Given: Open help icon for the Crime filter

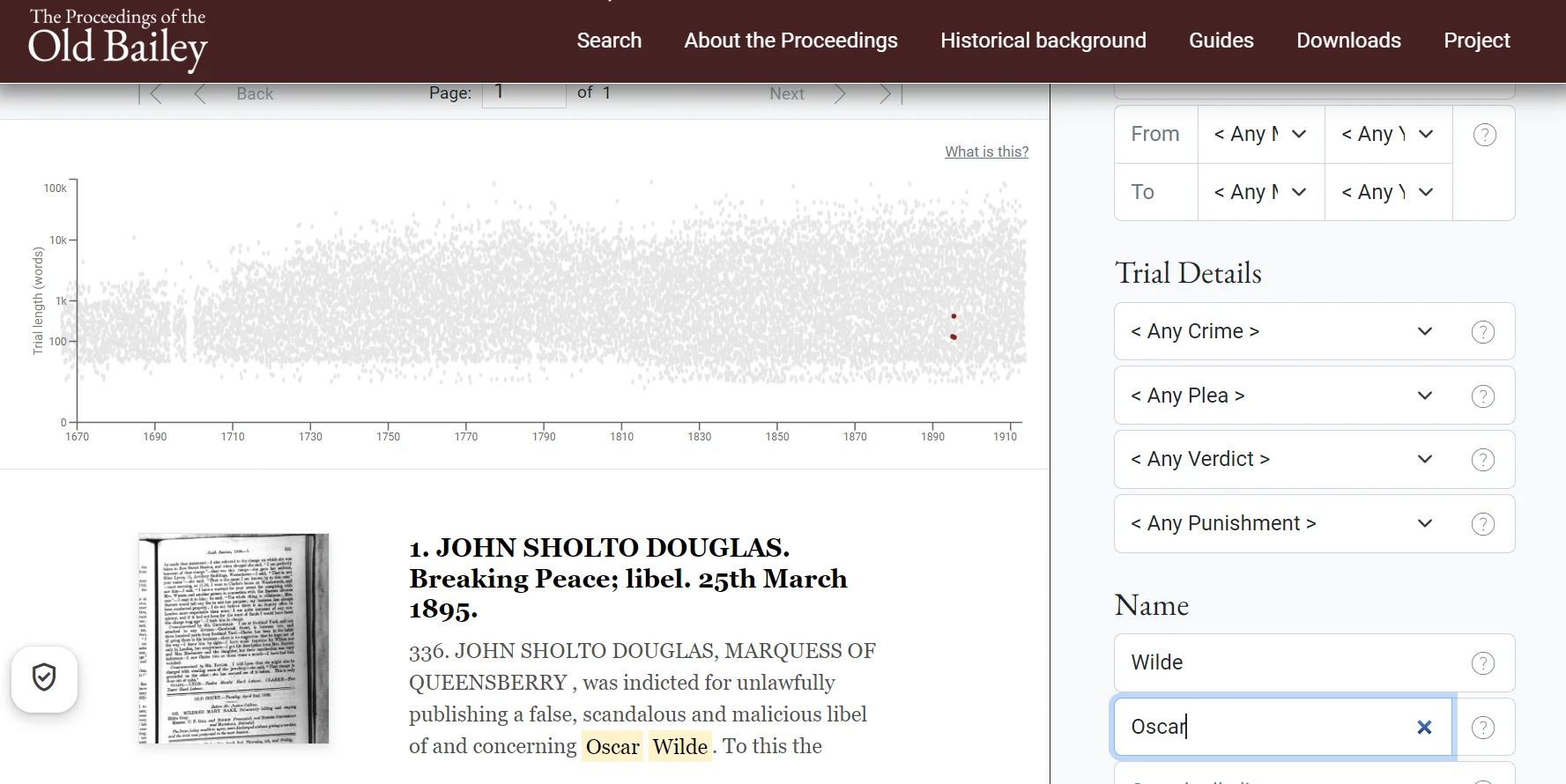Looking at the screenshot, I should 1482,332.
